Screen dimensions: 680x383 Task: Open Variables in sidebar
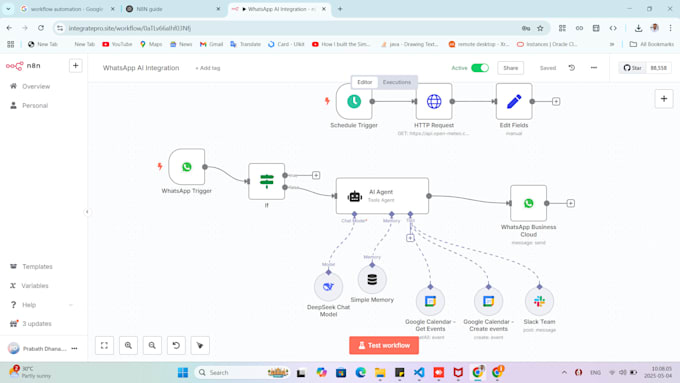[35, 285]
